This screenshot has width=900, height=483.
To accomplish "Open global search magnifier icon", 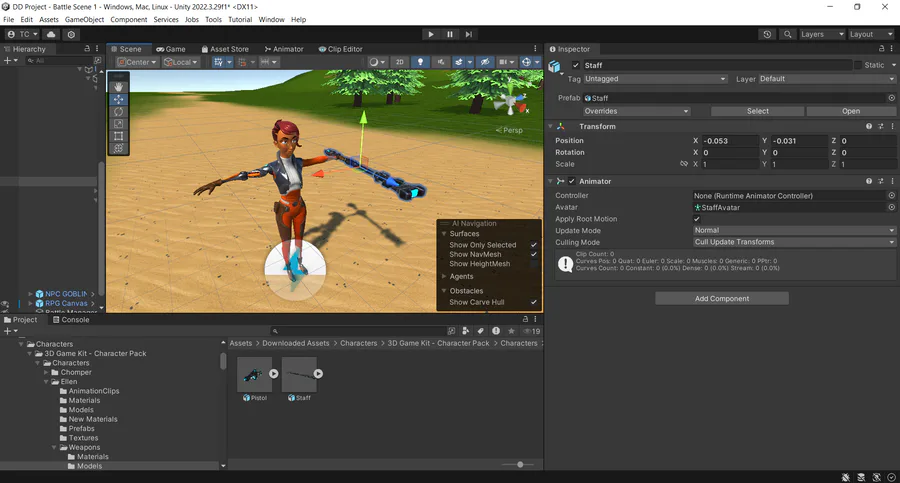I will [x=788, y=34].
